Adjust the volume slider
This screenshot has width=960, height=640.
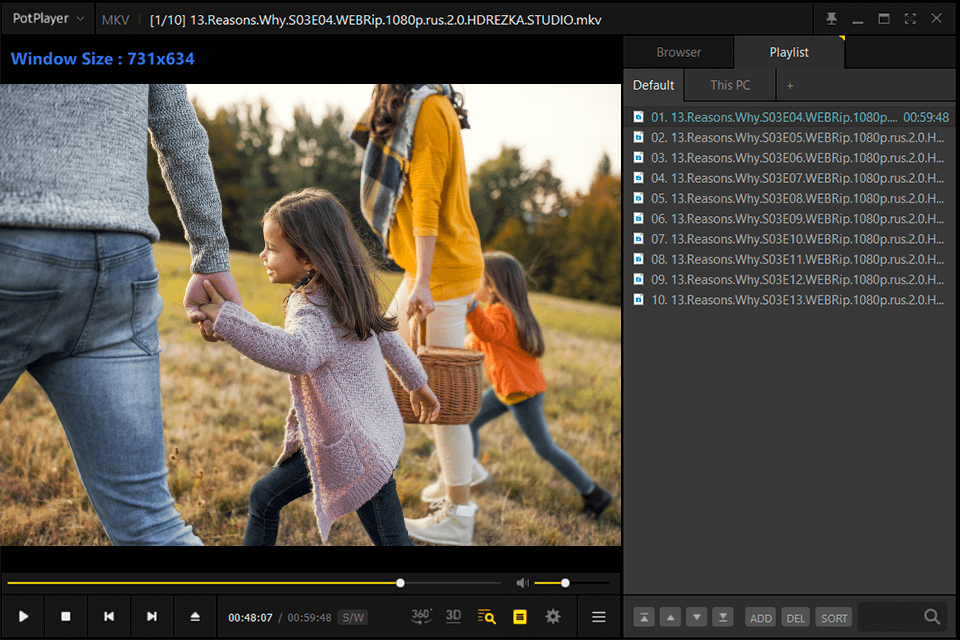(563, 582)
